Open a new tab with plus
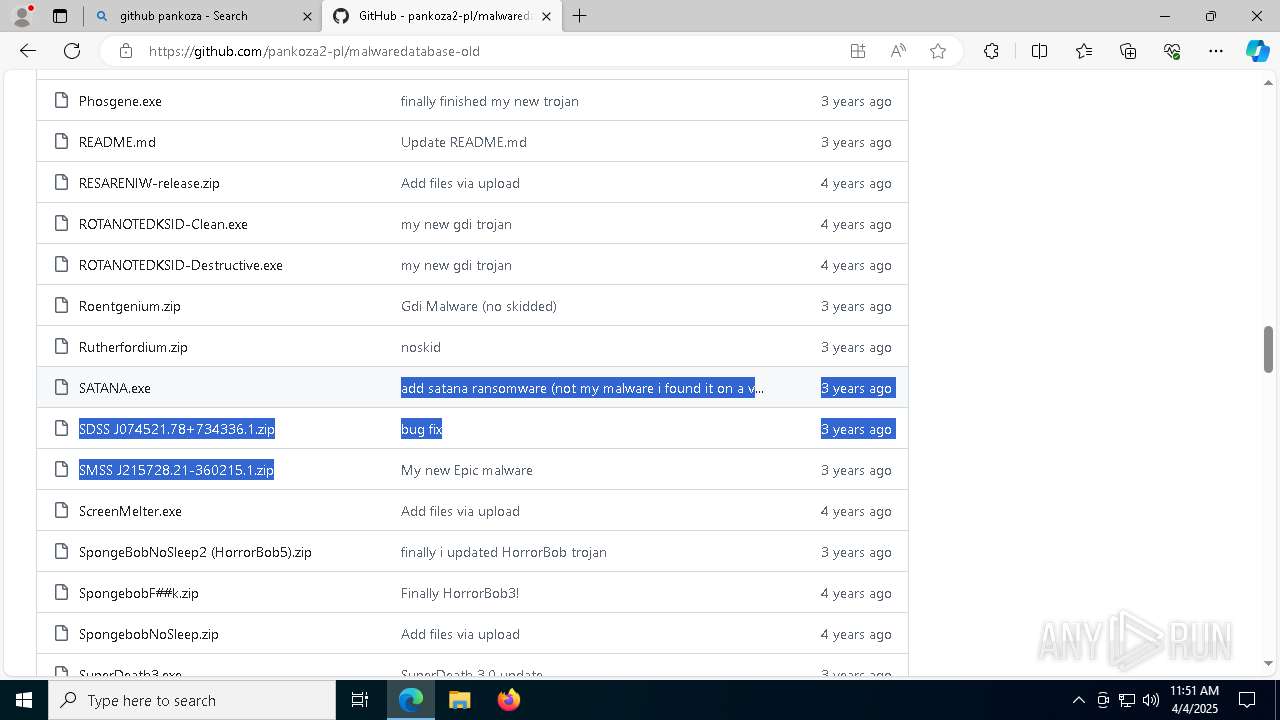Viewport: 1280px width, 720px height. (579, 16)
